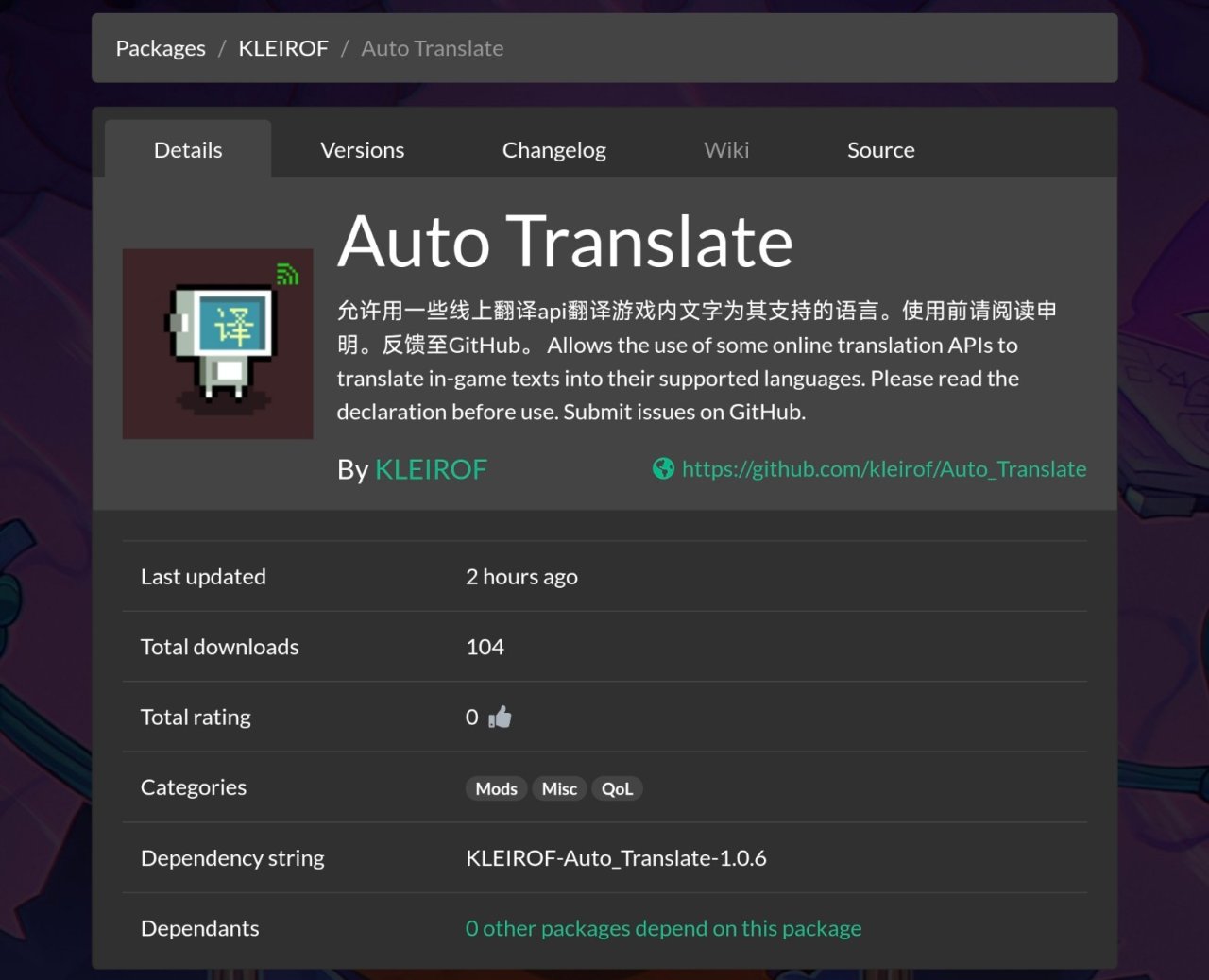Click the 'Total rating' label
The width and height of the screenshot is (1209, 980).
coord(196,717)
